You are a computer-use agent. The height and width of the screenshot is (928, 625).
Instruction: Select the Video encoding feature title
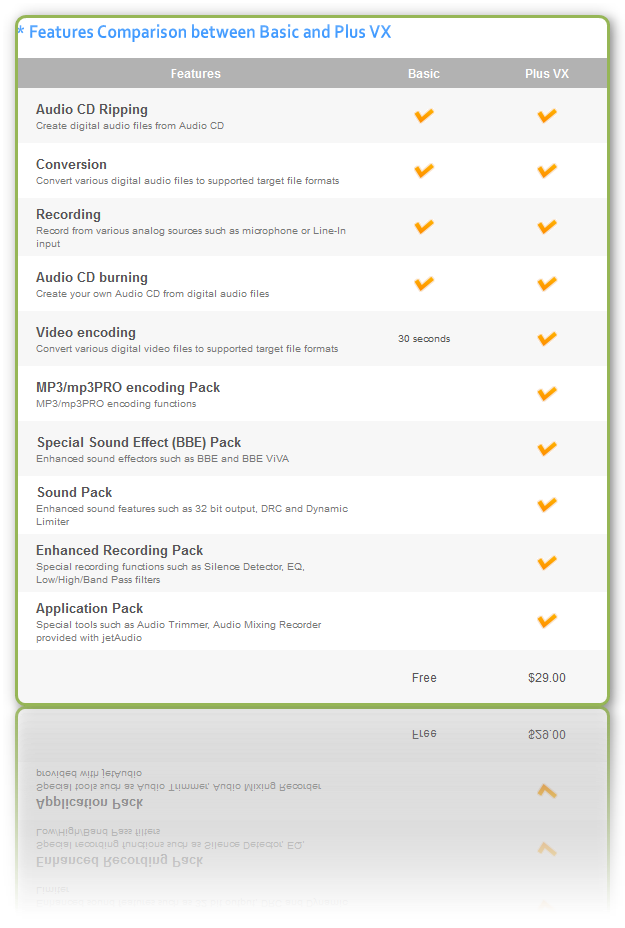click(x=86, y=333)
